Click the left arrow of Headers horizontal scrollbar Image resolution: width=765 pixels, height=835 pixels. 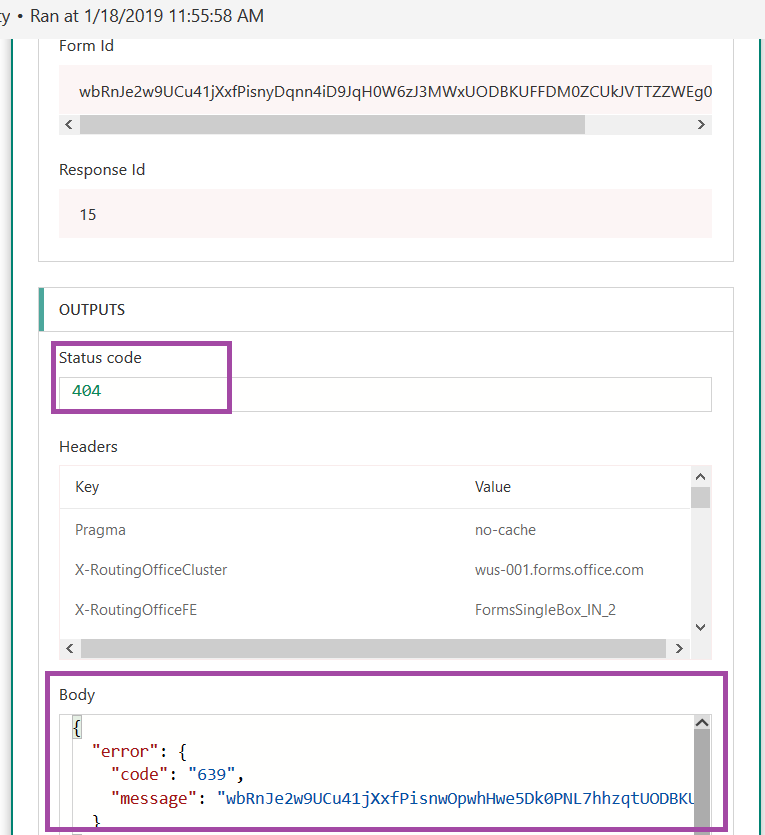pos(70,649)
